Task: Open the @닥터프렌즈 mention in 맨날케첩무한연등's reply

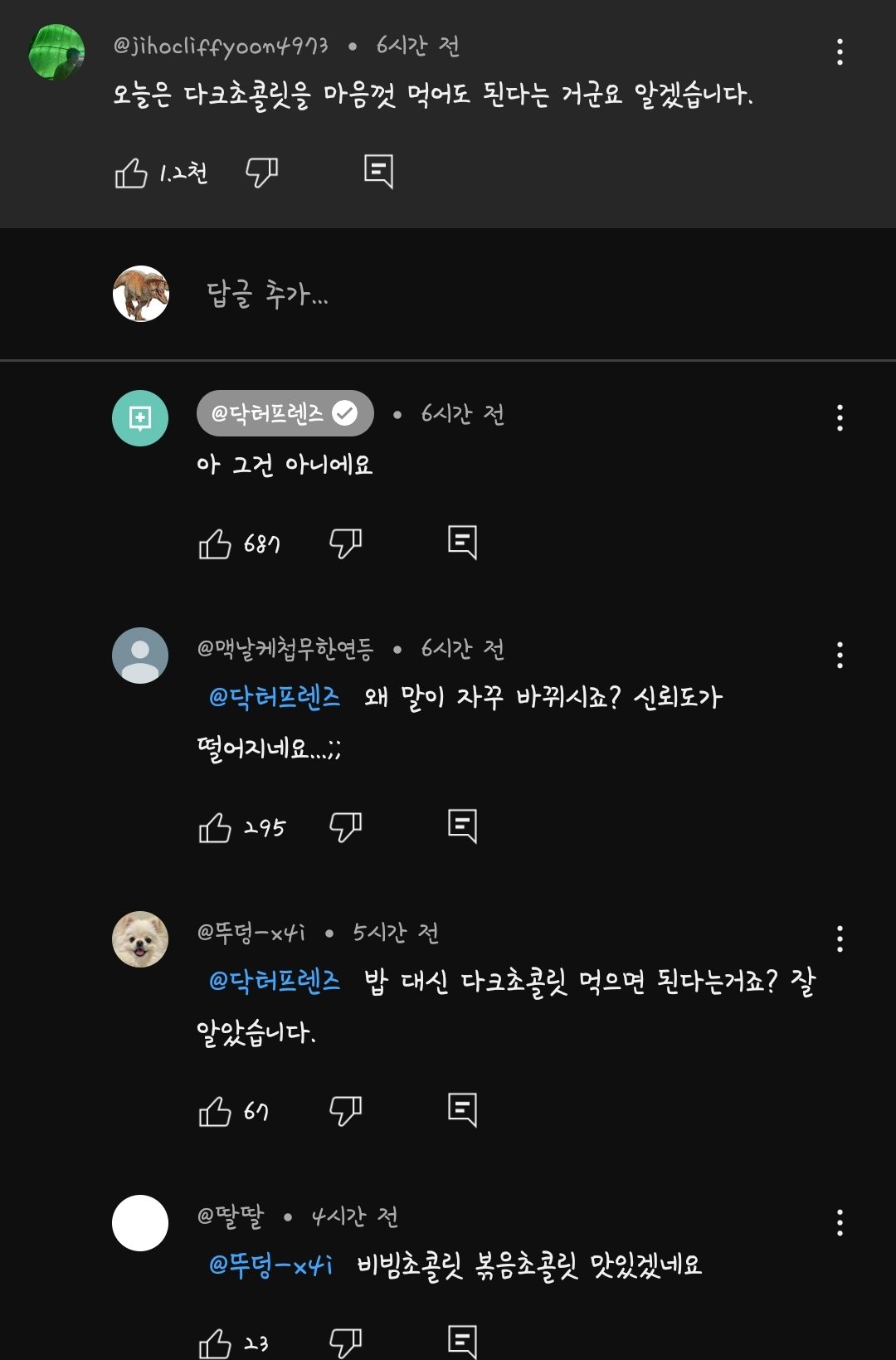Action: pos(275,697)
